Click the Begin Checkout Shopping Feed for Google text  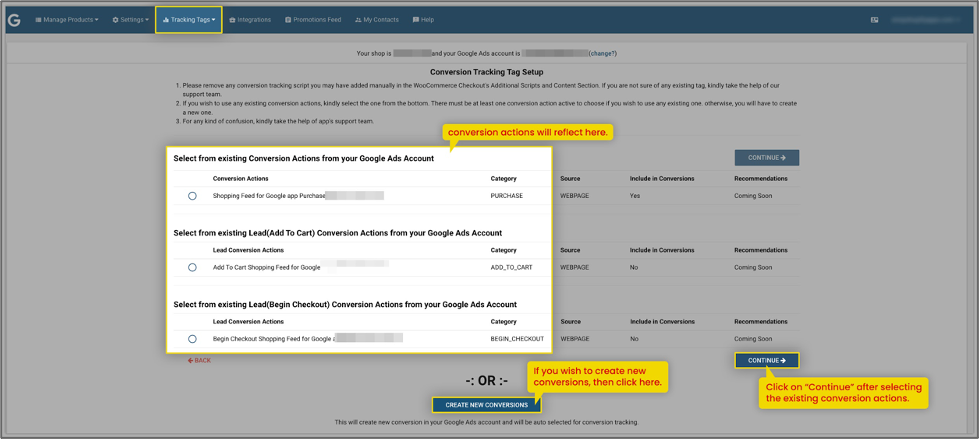click(274, 338)
